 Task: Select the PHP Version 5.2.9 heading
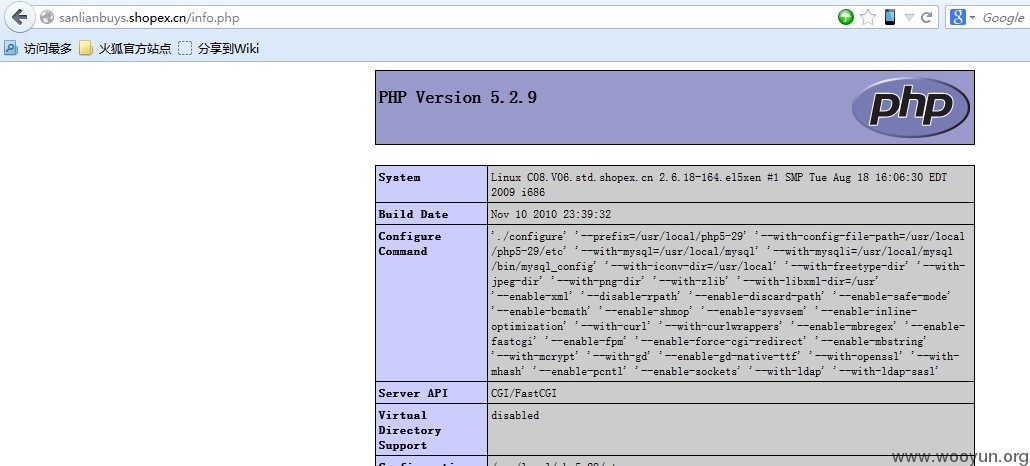(x=458, y=98)
